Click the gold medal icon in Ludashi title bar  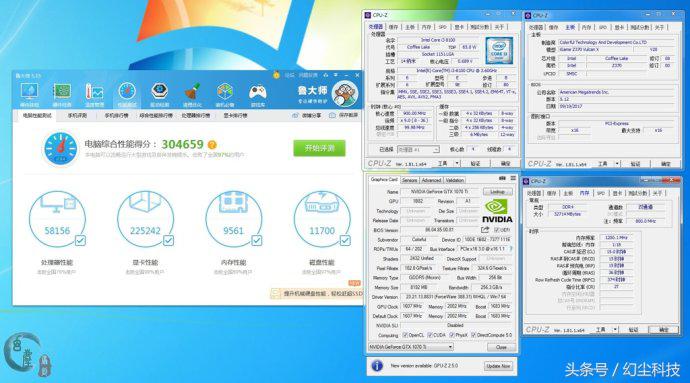pyautogui.click(x=276, y=75)
